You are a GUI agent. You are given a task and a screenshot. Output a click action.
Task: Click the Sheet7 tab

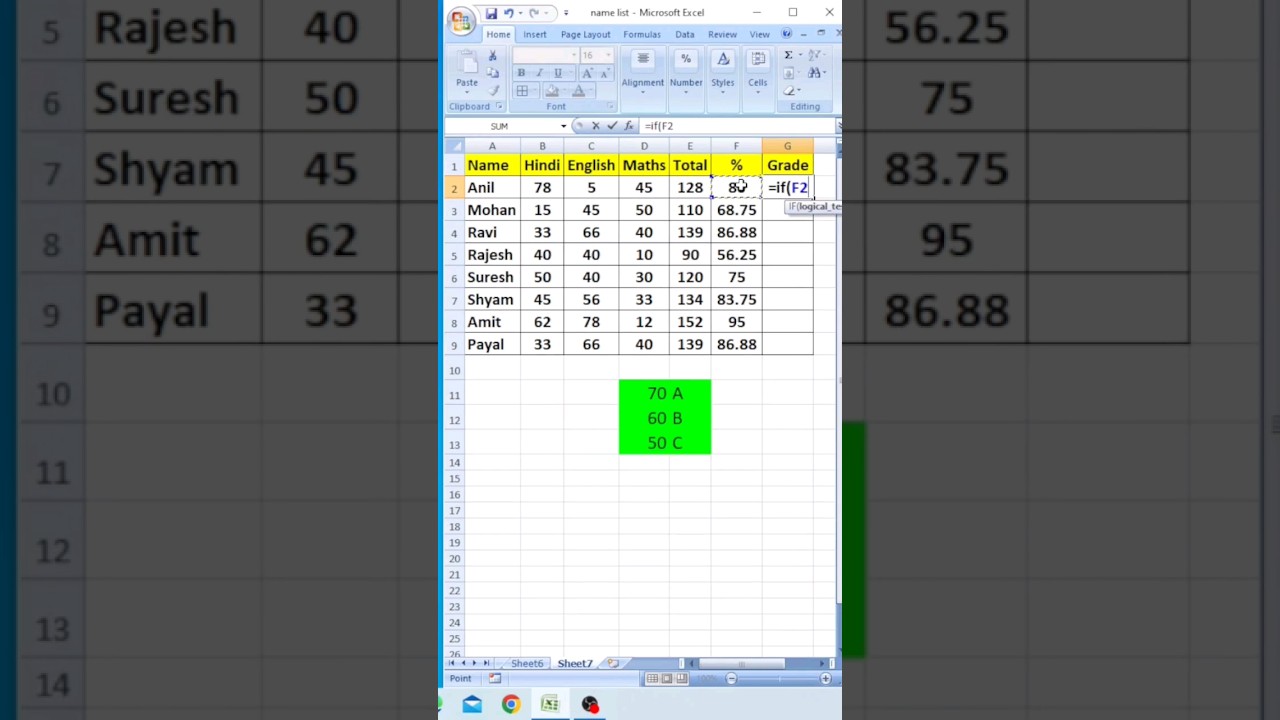click(x=575, y=663)
